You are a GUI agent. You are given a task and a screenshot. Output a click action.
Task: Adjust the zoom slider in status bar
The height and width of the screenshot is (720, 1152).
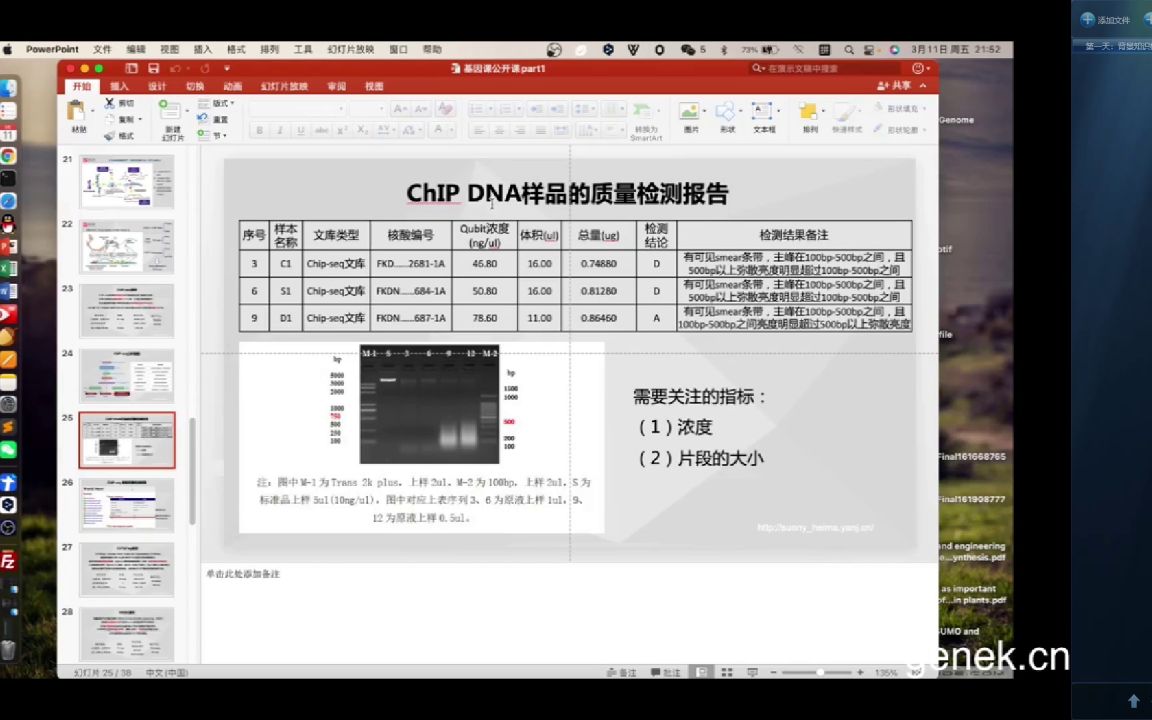pyautogui.click(x=821, y=672)
